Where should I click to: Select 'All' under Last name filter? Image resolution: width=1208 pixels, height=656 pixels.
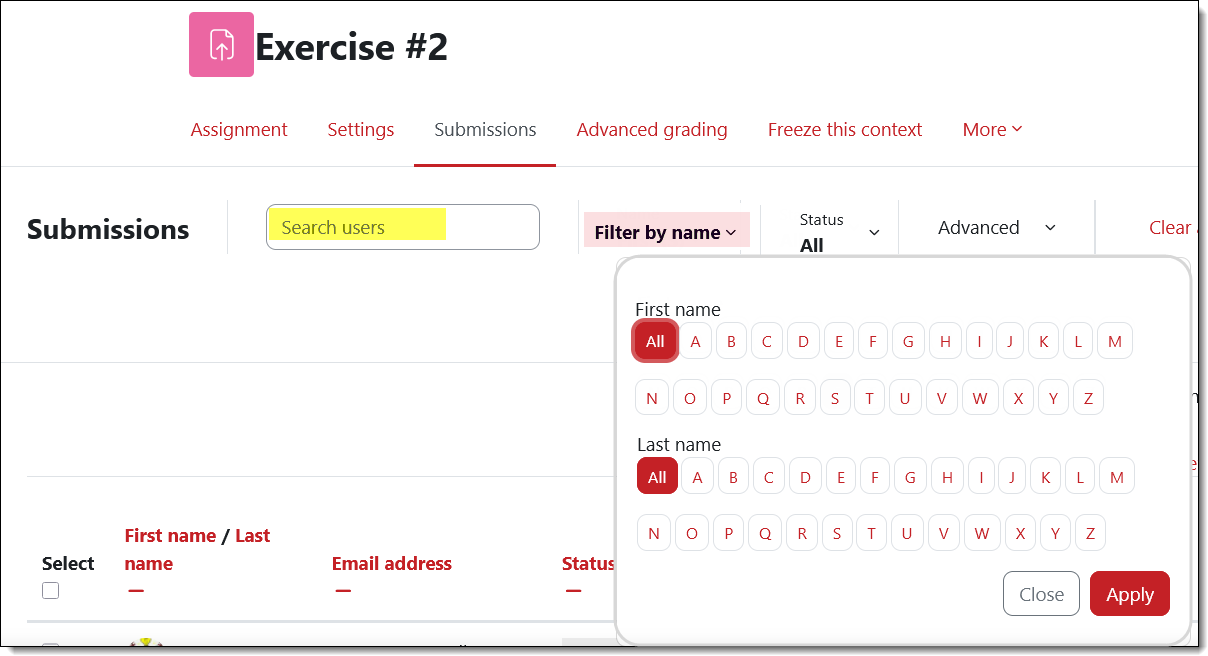tap(657, 477)
